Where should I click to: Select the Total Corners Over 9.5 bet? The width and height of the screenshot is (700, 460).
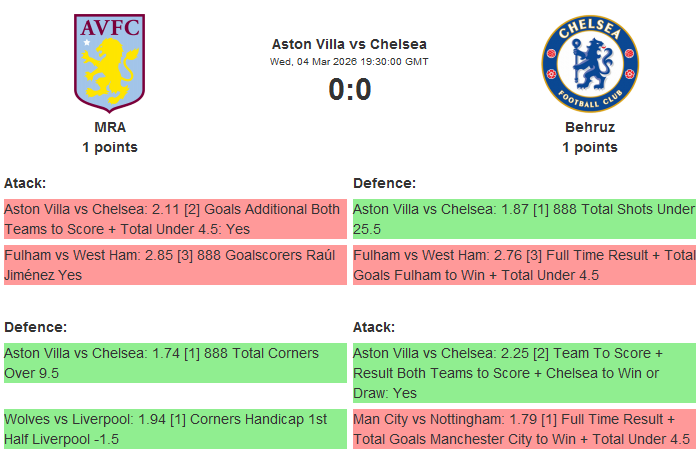tap(175, 362)
